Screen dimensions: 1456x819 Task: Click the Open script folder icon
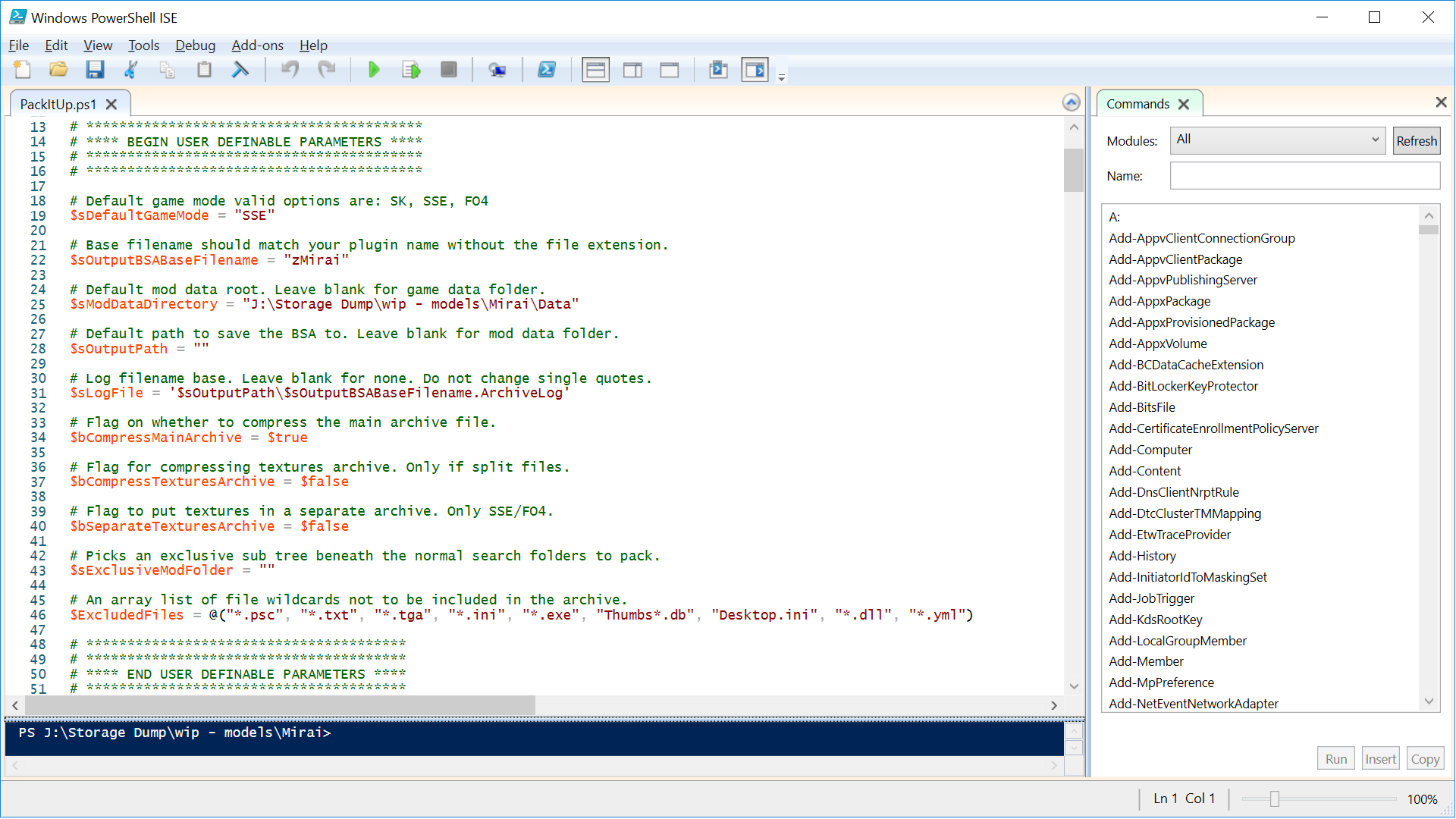click(58, 70)
